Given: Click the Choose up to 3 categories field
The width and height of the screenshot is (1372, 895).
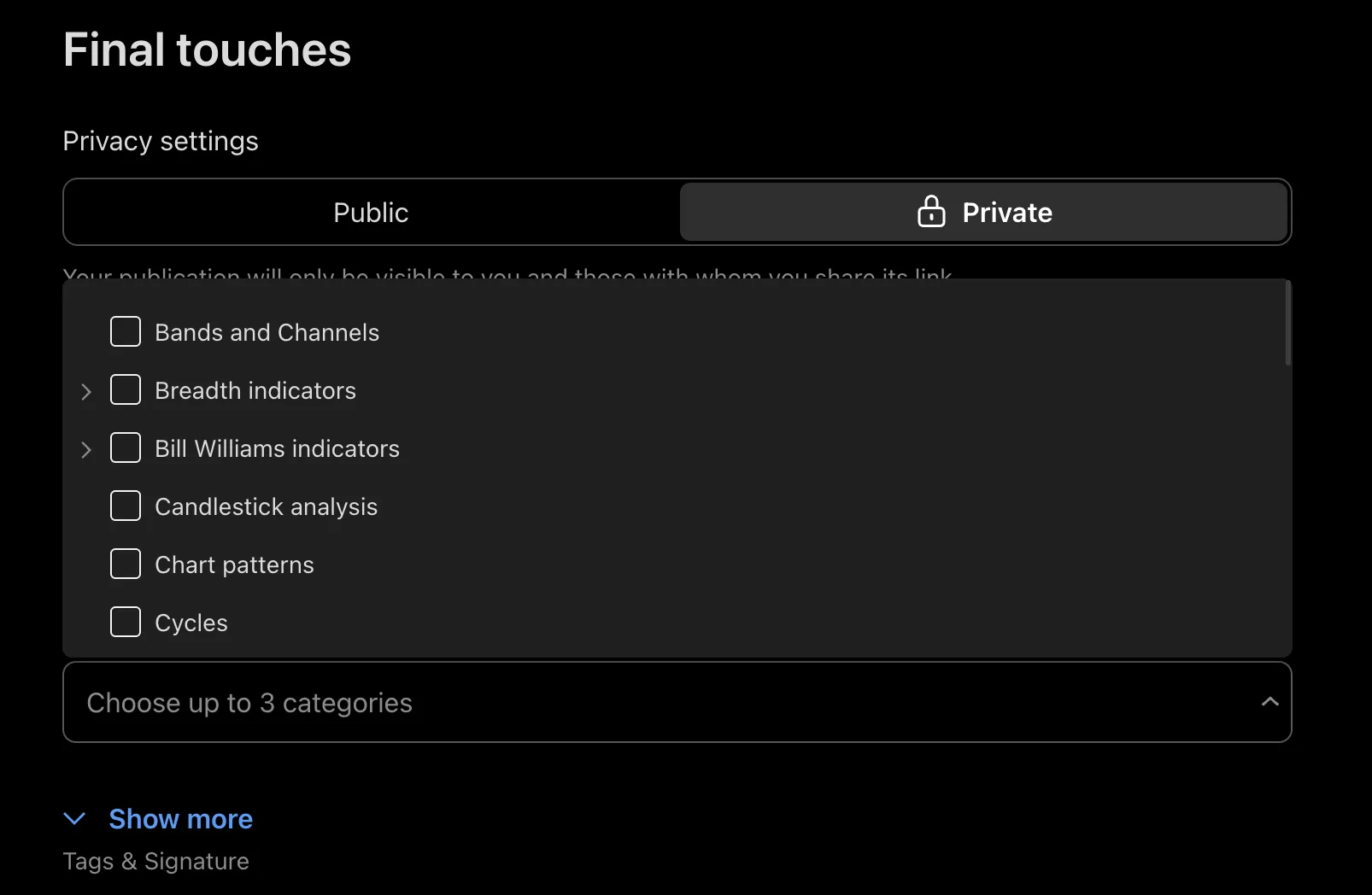Looking at the screenshot, I should pyautogui.click(x=598, y=703).
